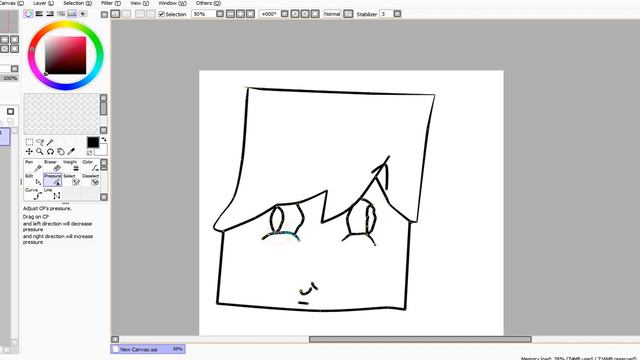Click tool tray scroll up arrow
This screenshot has height=360, width=640.
[x=104, y=162]
